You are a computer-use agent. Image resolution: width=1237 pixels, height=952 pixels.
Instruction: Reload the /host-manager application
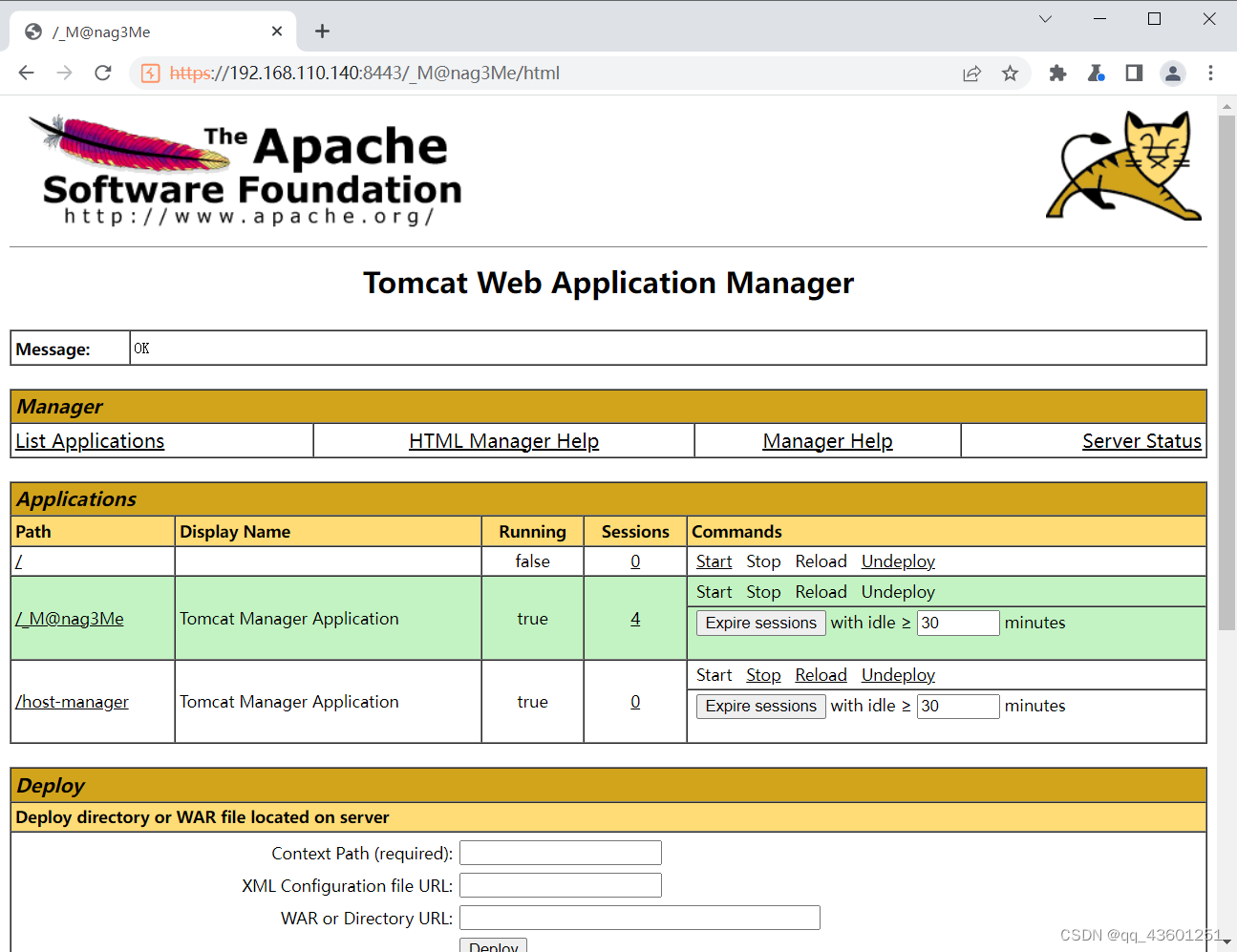point(821,675)
